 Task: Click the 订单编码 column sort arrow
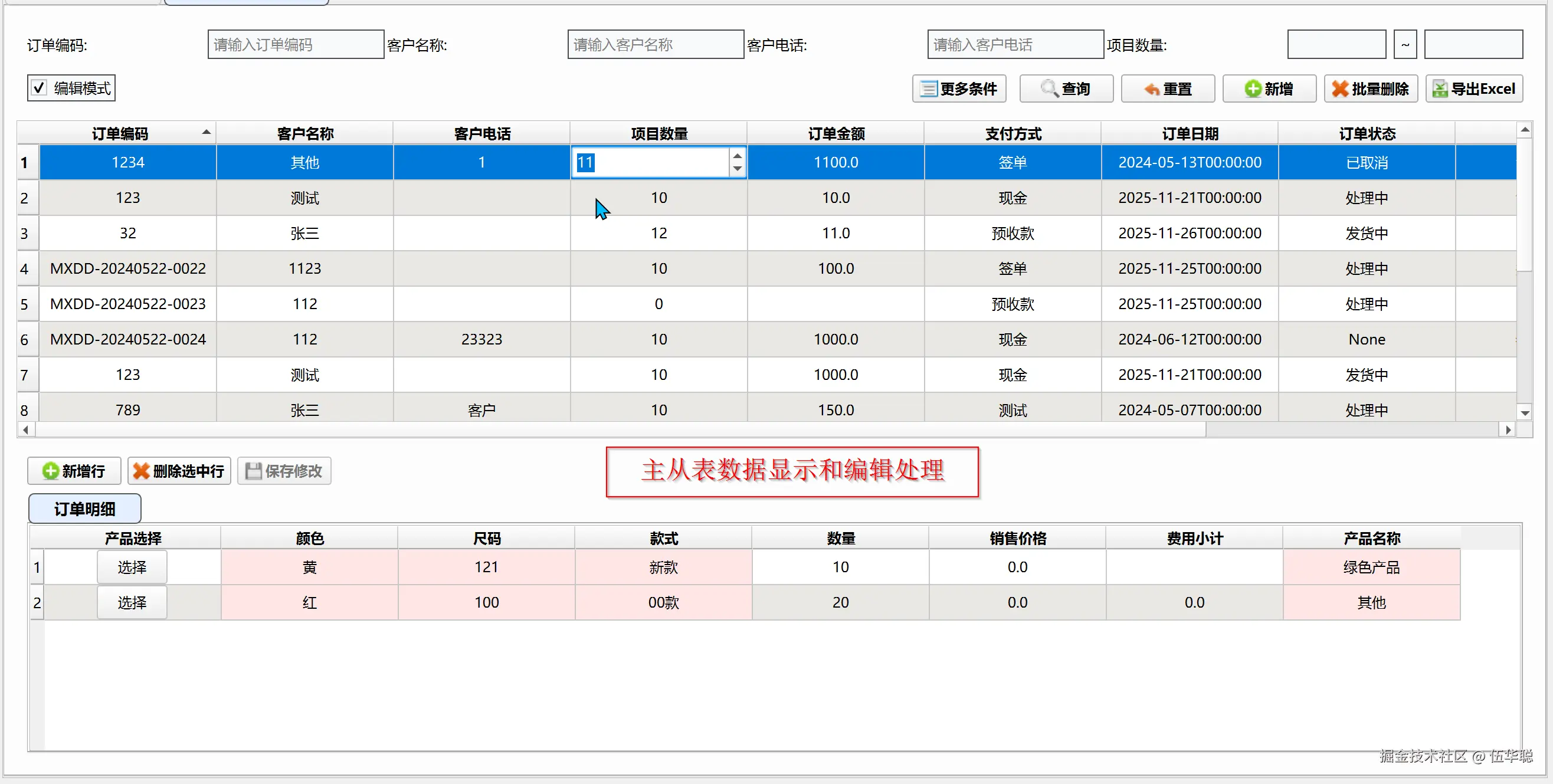(206, 132)
